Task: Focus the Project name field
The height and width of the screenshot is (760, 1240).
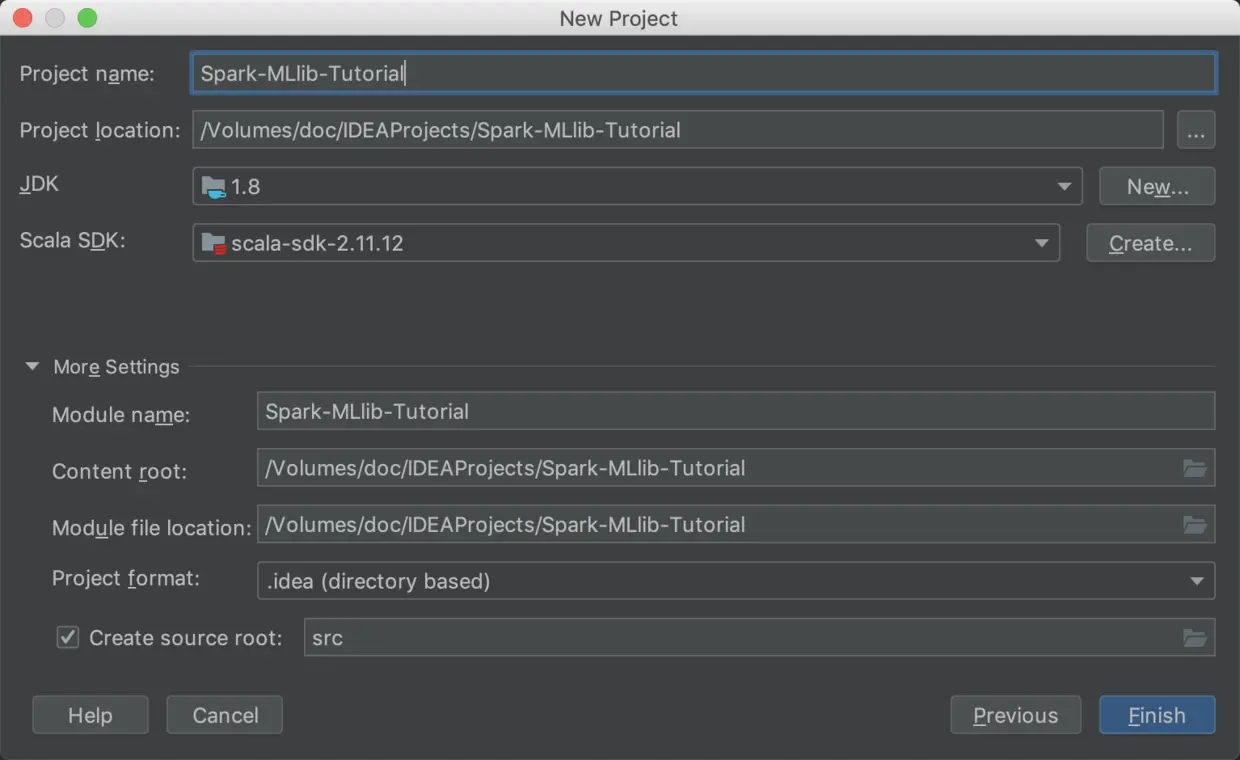Action: [704, 73]
